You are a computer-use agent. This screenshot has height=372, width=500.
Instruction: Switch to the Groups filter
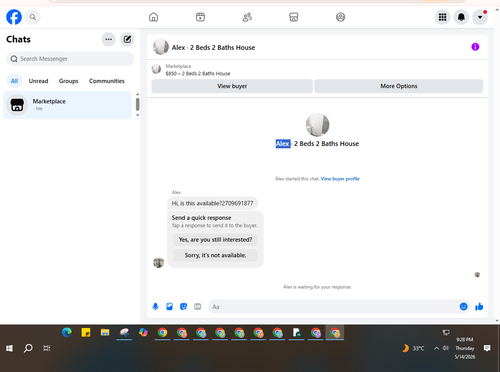pos(68,81)
